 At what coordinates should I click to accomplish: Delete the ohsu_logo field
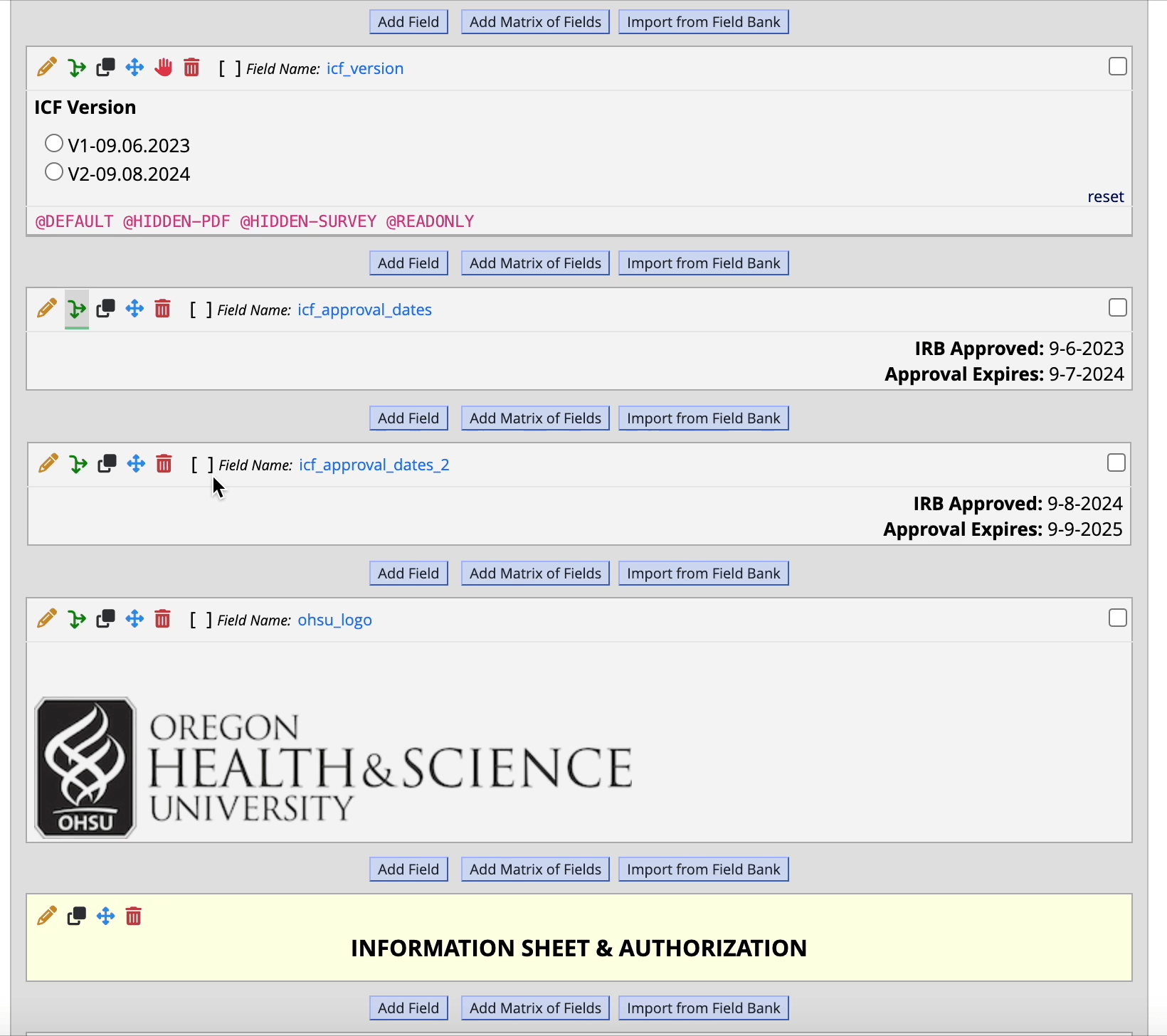(x=162, y=619)
